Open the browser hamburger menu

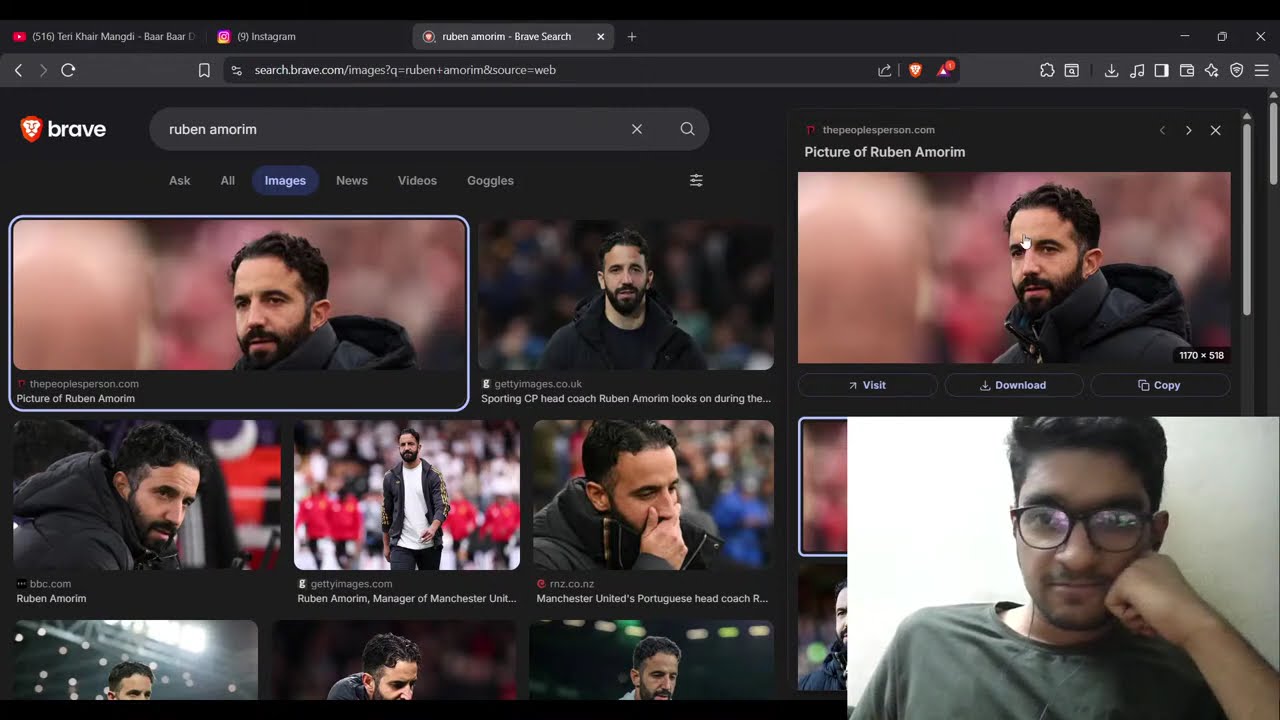click(x=1262, y=70)
